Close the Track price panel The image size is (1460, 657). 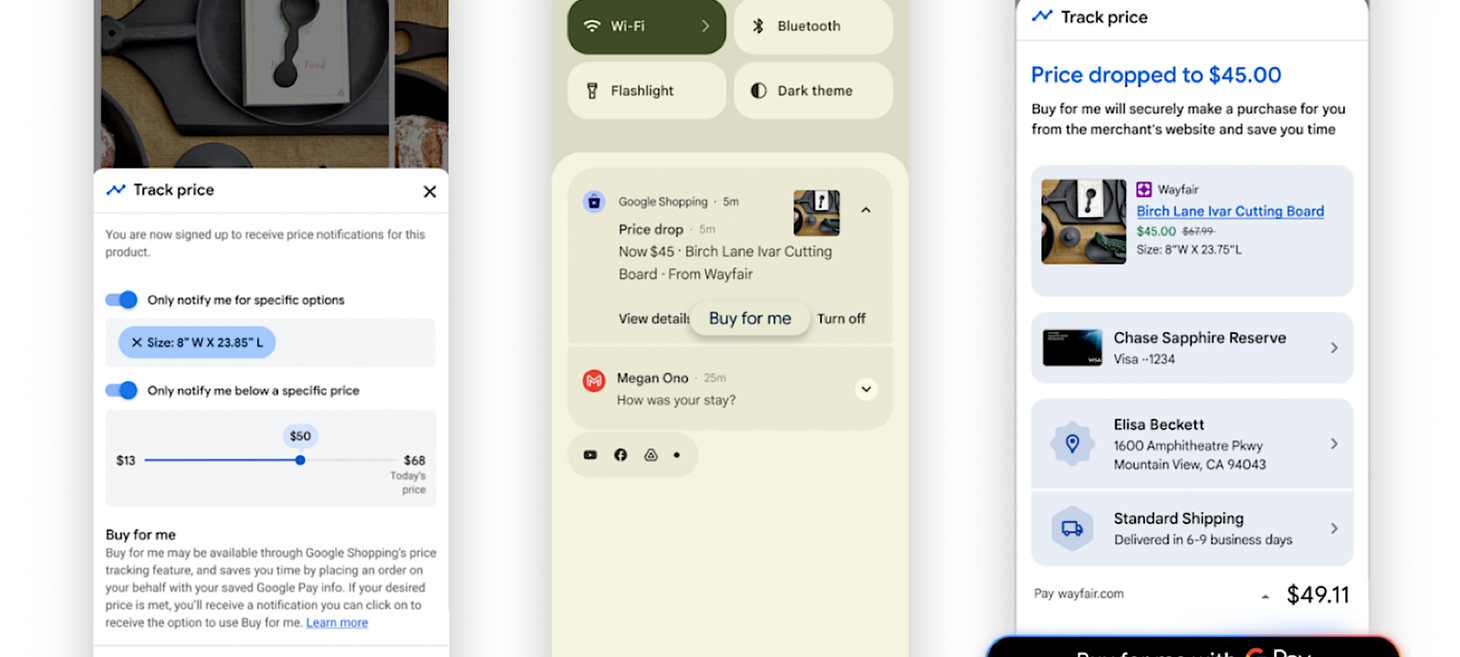tap(429, 191)
